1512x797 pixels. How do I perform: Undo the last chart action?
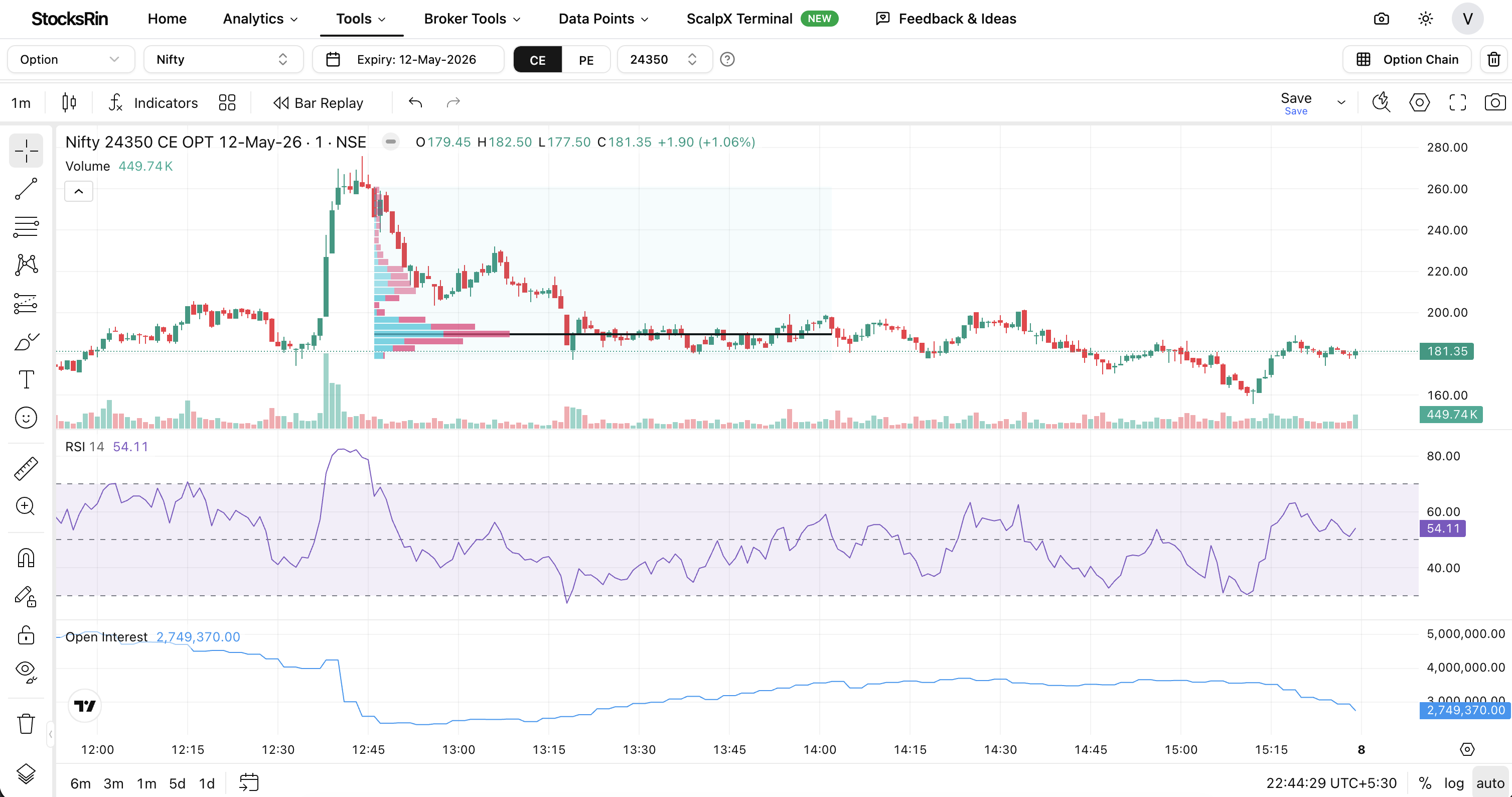(x=415, y=103)
